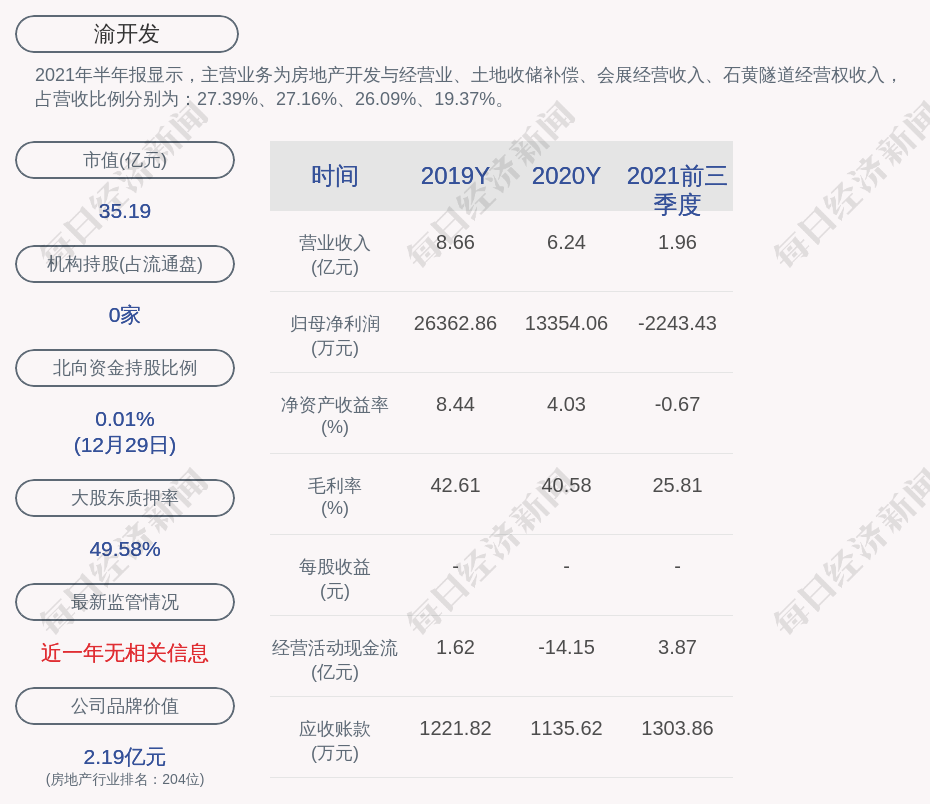Select the 2021前三季度 column header
Screen dimensions: 930x804
pos(677,190)
